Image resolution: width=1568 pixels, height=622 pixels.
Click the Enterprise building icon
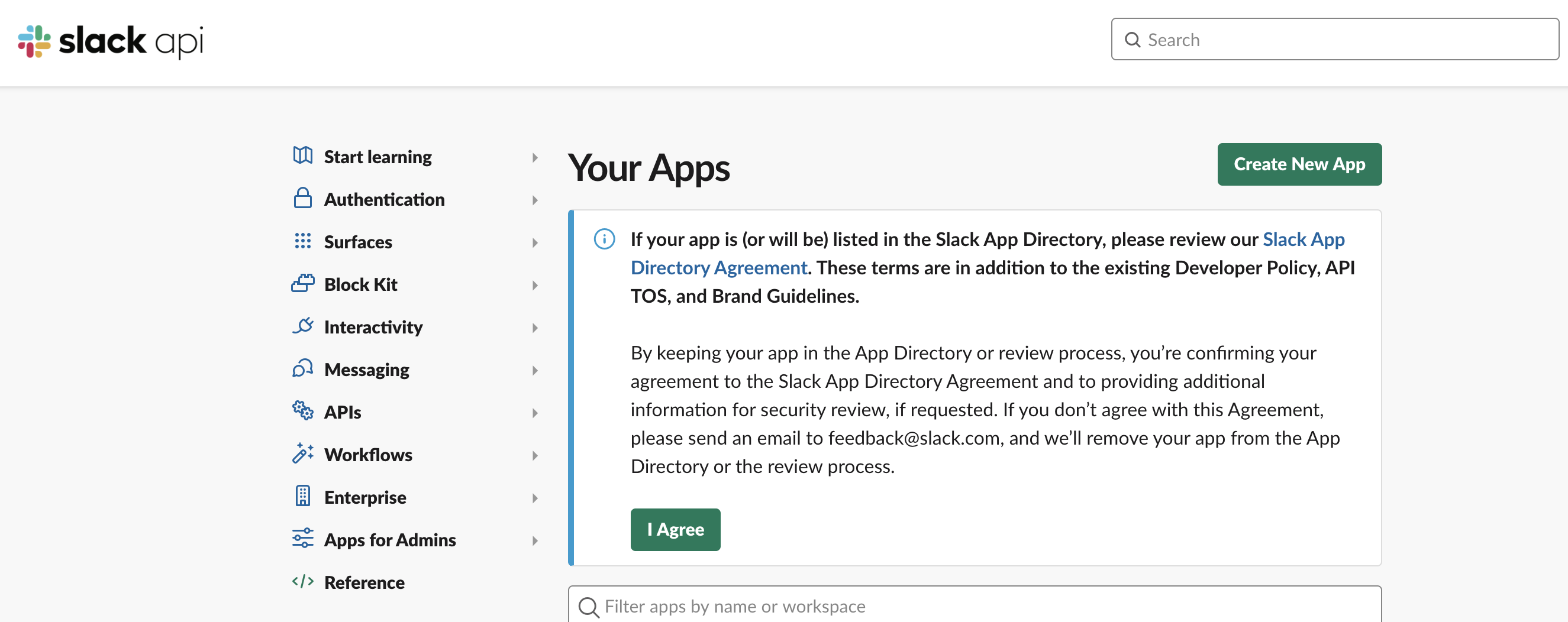[302, 496]
